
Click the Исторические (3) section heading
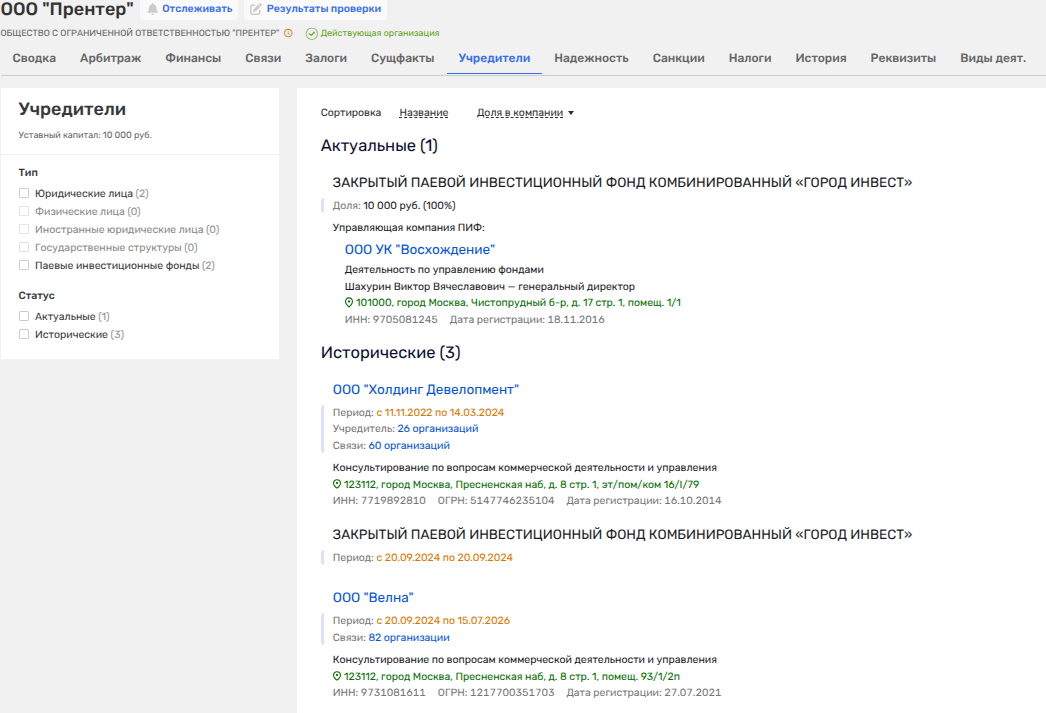point(390,352)
